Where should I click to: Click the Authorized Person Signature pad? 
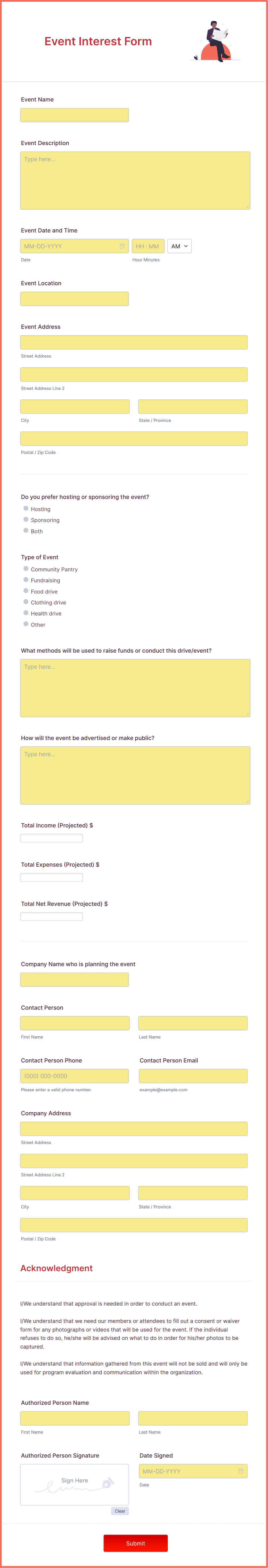tap(75, 1485)
